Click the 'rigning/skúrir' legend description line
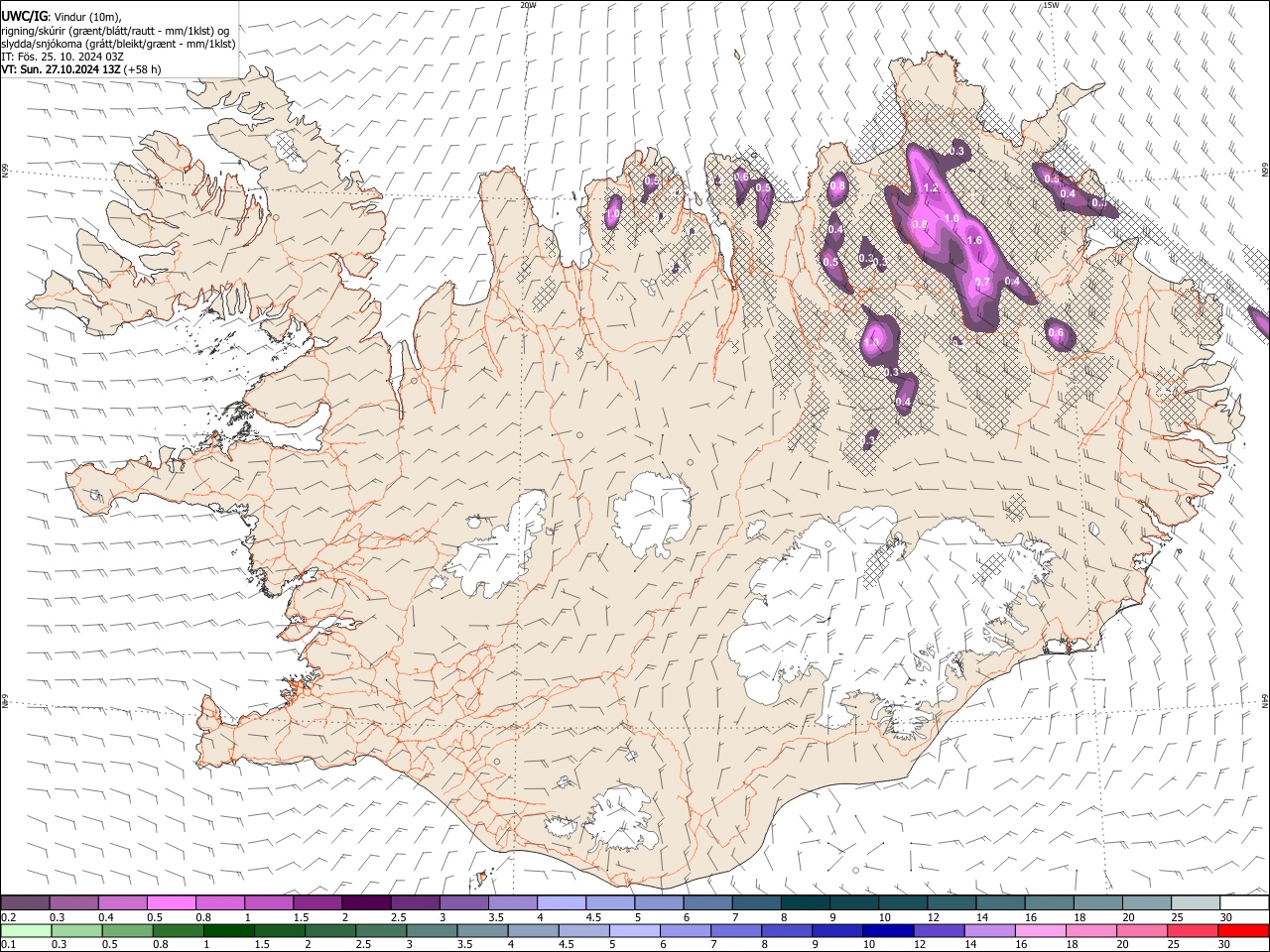 [115, 31]
